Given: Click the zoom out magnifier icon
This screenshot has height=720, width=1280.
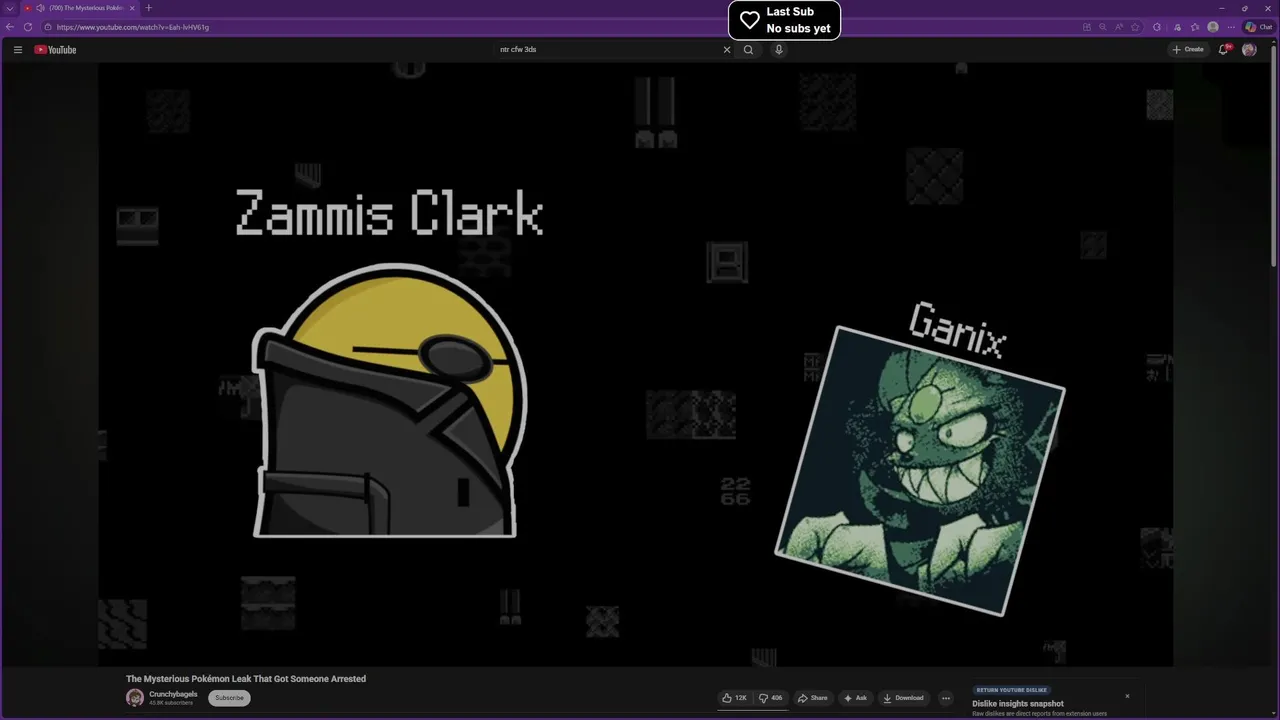Looking at the screenshot, I should (1103, 27).
